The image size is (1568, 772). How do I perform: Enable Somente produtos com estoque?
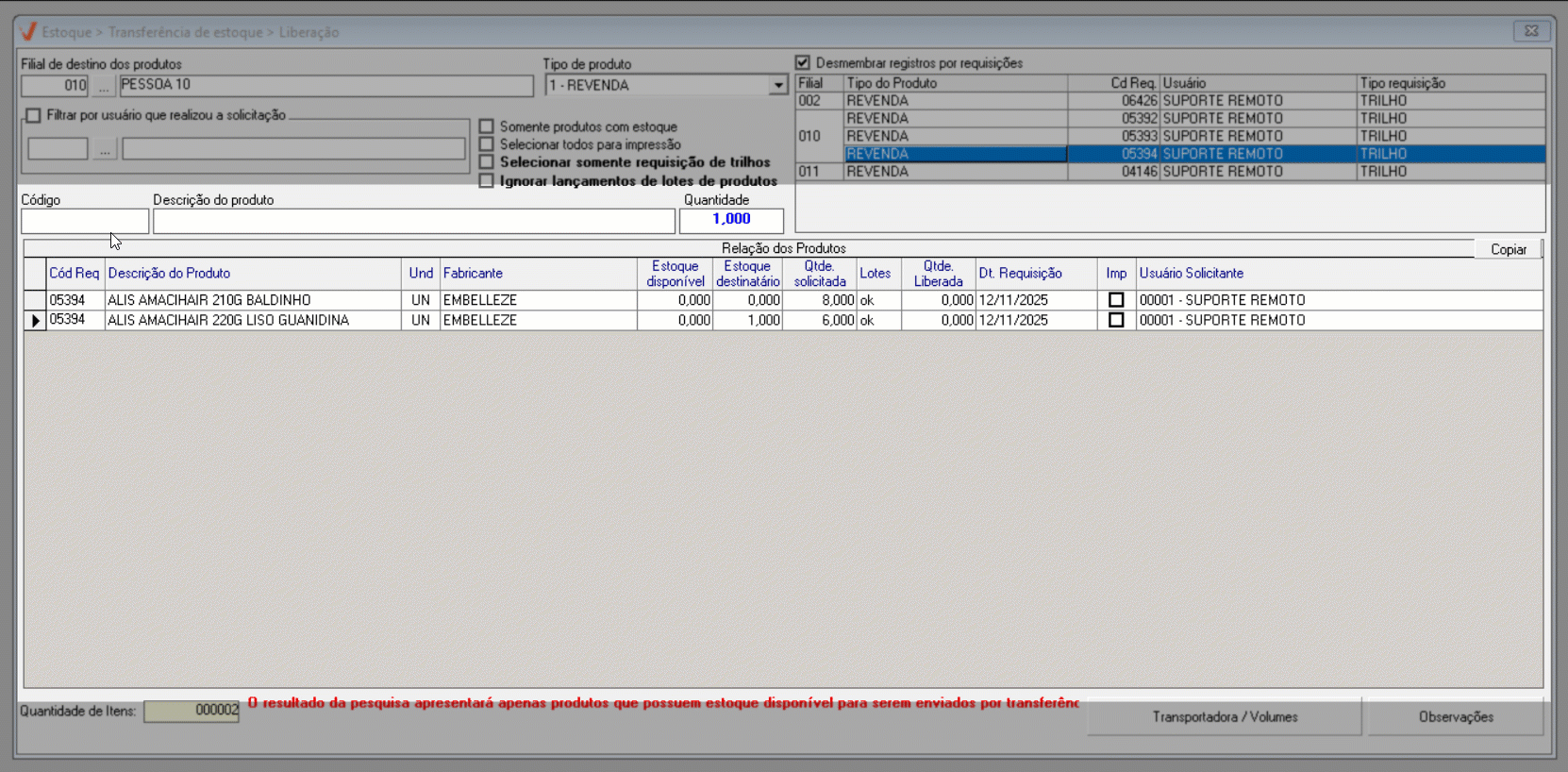(x=487, y=126)
